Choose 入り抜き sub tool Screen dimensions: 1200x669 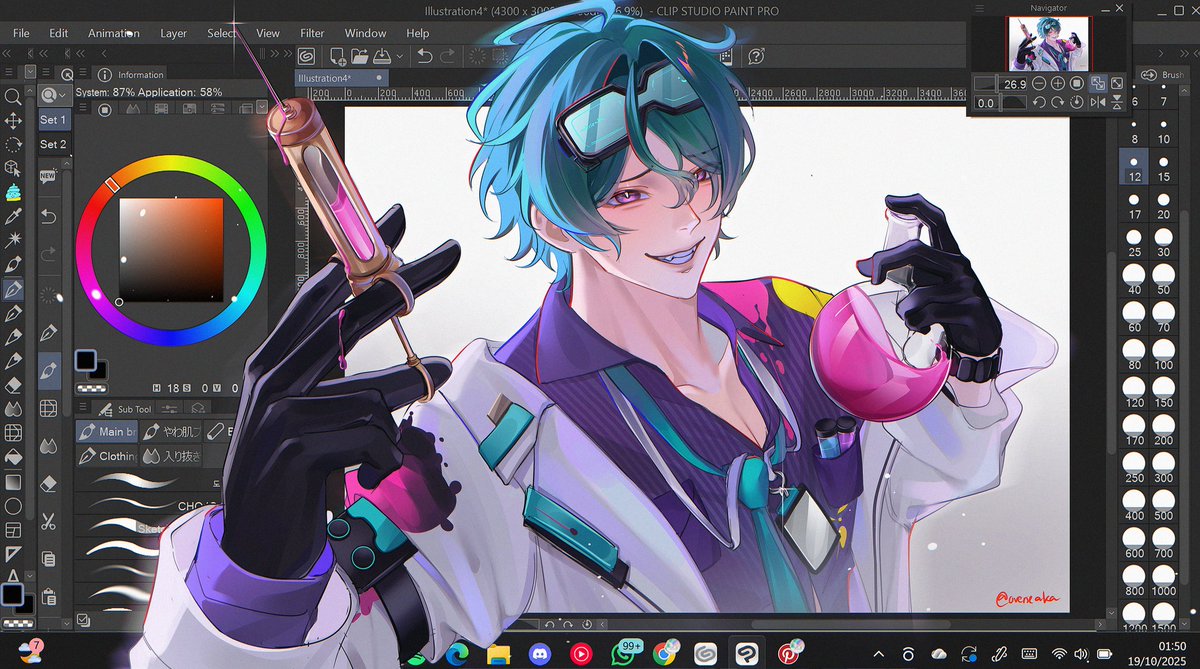(170, 456)
